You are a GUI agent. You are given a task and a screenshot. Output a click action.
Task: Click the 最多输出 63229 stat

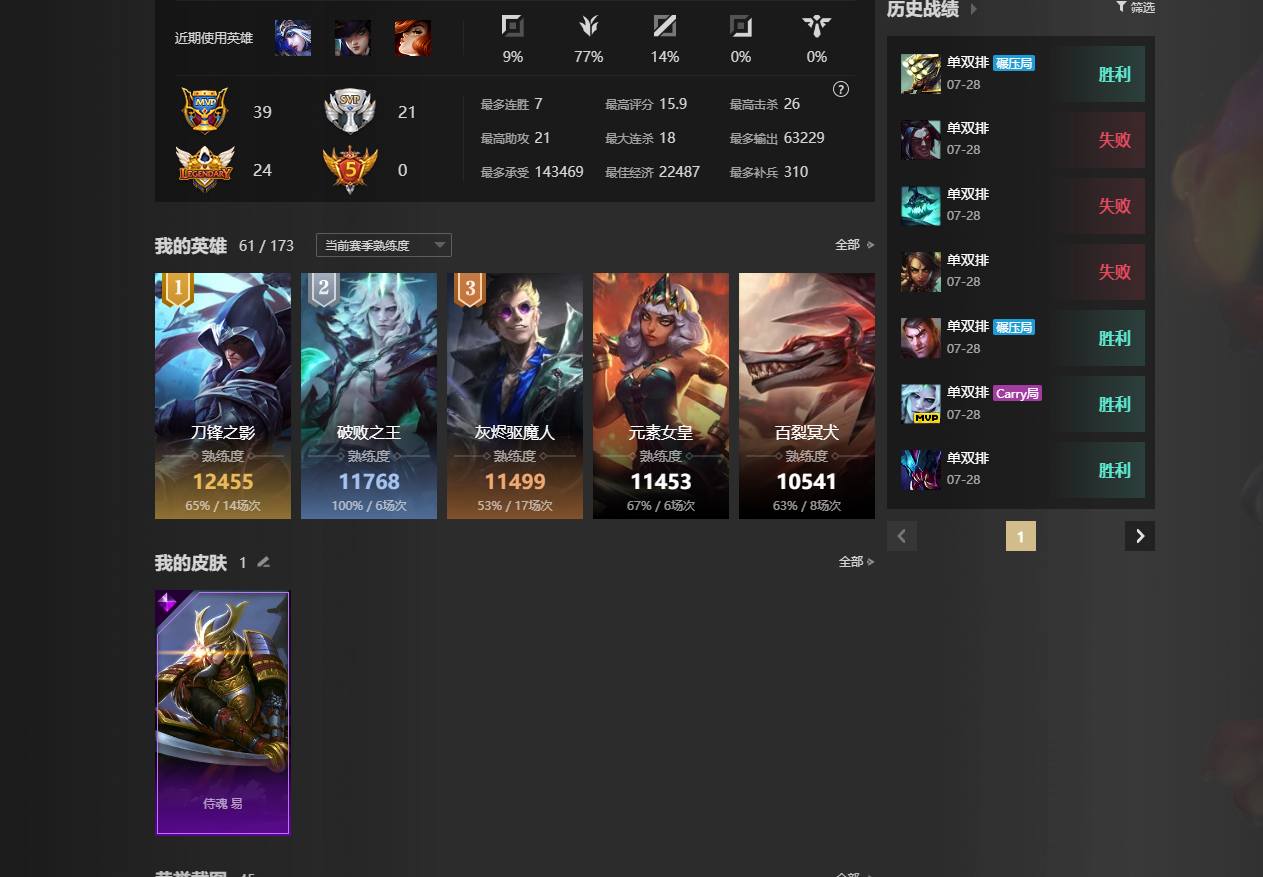[777, 138]
